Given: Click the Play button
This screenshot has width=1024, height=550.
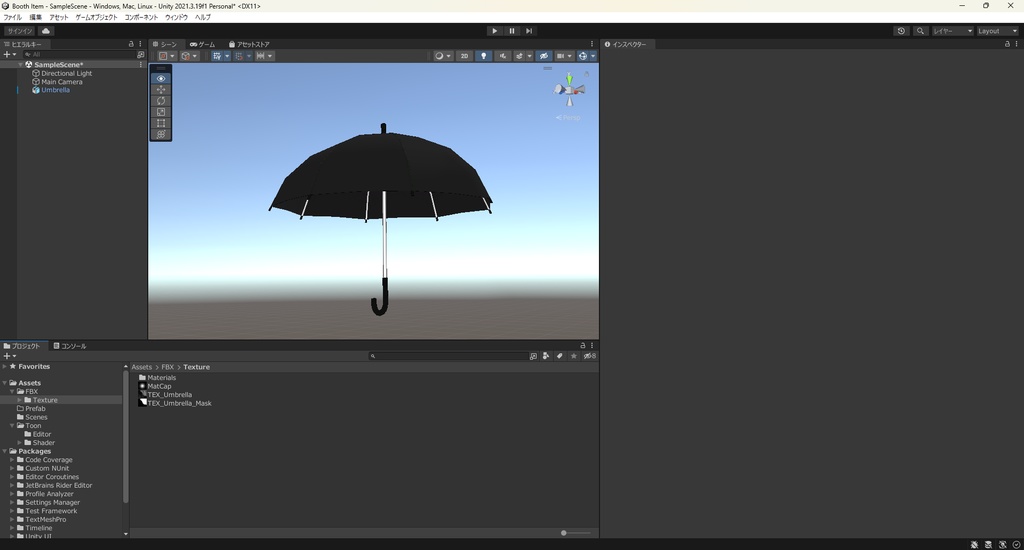Looking at the screenshot, I should 494,31.
